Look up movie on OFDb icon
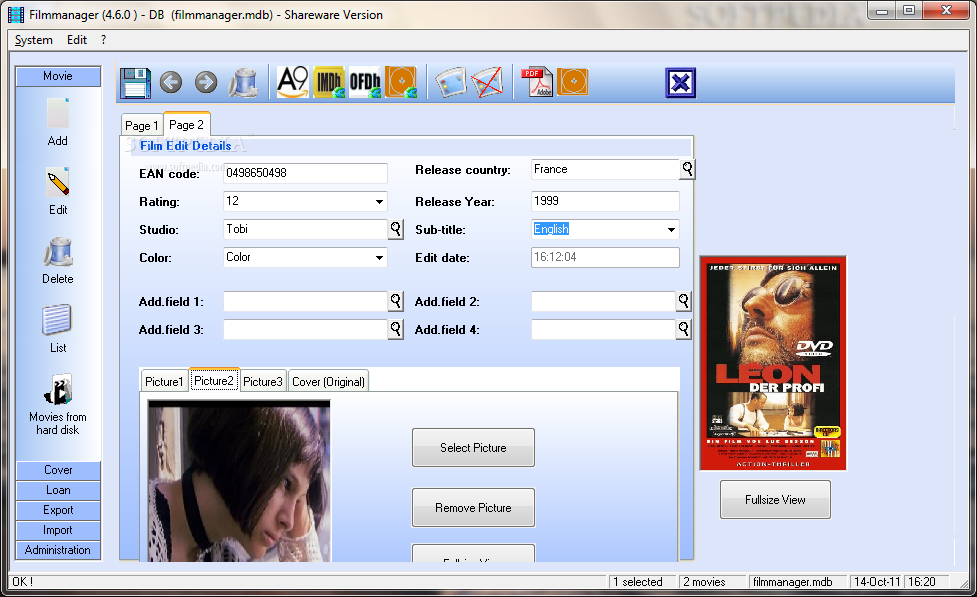This screenshot has width=977, height=597. [365, 82]
